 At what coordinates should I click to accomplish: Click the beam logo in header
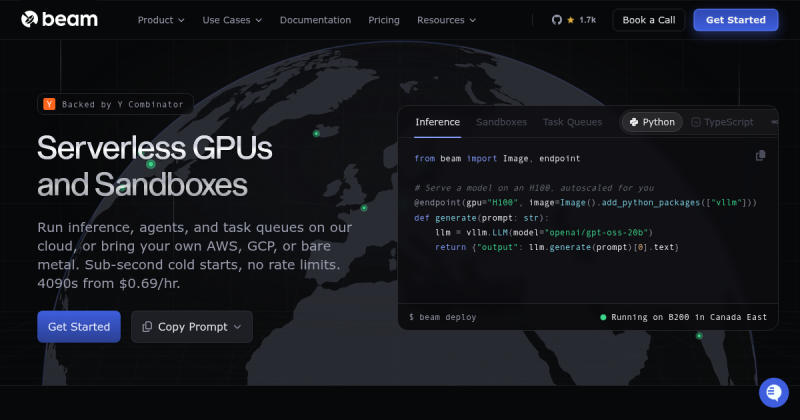click(59, 19)
